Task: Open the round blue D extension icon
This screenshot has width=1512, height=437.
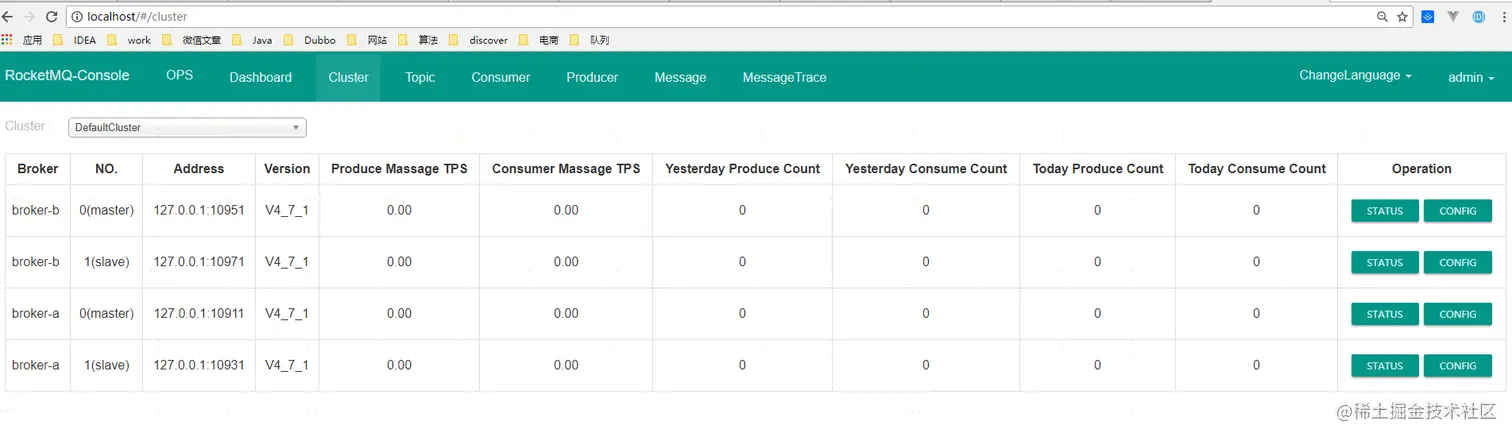Action: click(1478, 17)
